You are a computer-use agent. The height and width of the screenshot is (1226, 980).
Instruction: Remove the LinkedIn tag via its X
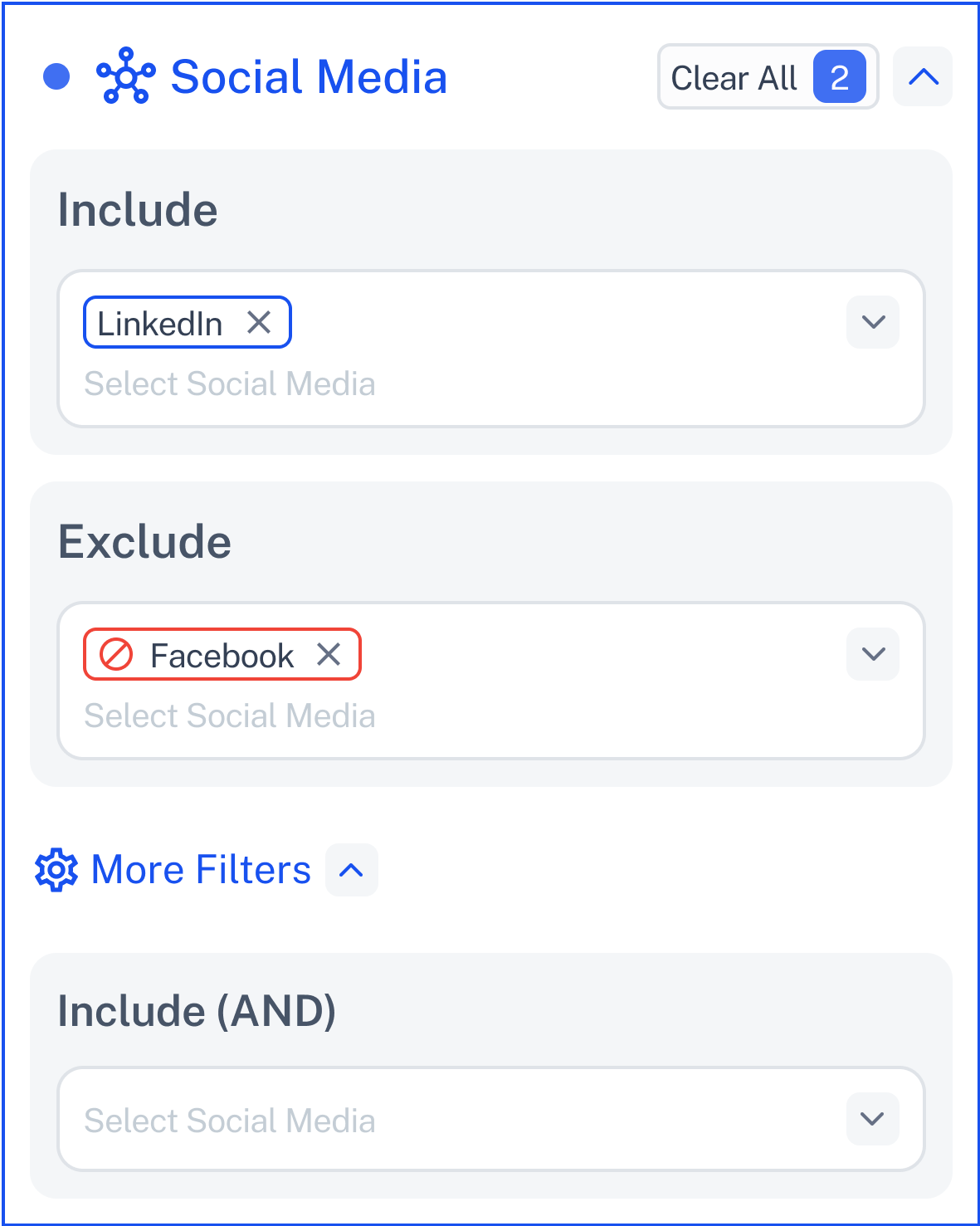coord(259,322)
